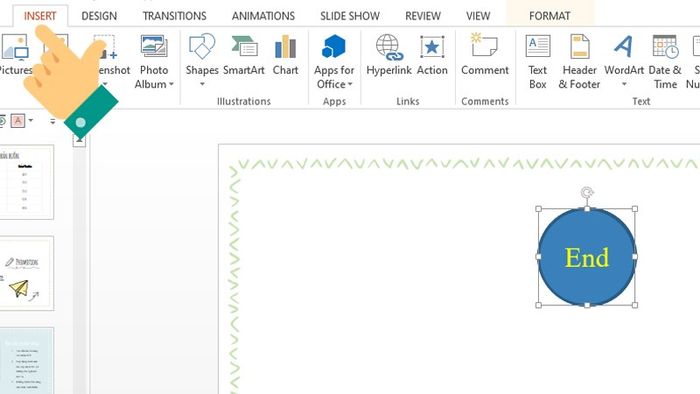
Task: Open the Shapes gallery
Action: click(x=202, y=60)
